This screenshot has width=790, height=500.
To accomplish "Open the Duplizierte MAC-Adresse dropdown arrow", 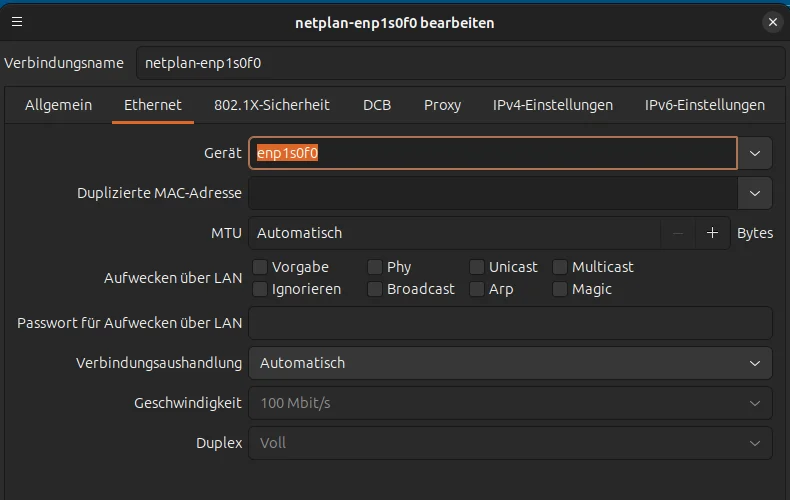I will pyautogui.click(x=755, y=193).
